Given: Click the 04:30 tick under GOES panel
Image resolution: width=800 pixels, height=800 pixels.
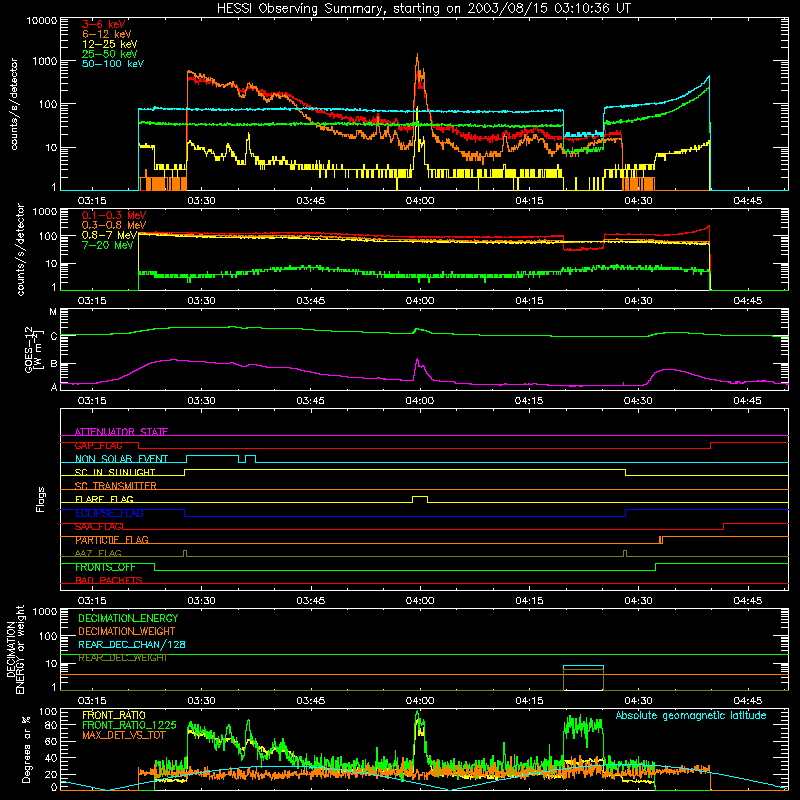Looking at the screenshot, I should pyautogui.click(x=638, y=401).
